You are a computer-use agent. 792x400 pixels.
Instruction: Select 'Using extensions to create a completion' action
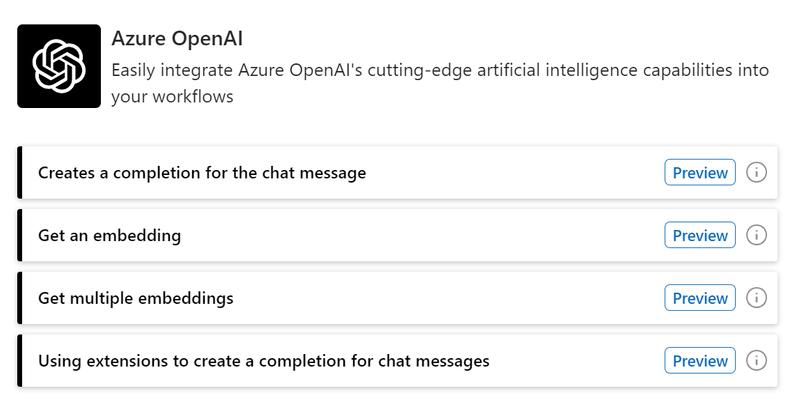tap(264, 361)
